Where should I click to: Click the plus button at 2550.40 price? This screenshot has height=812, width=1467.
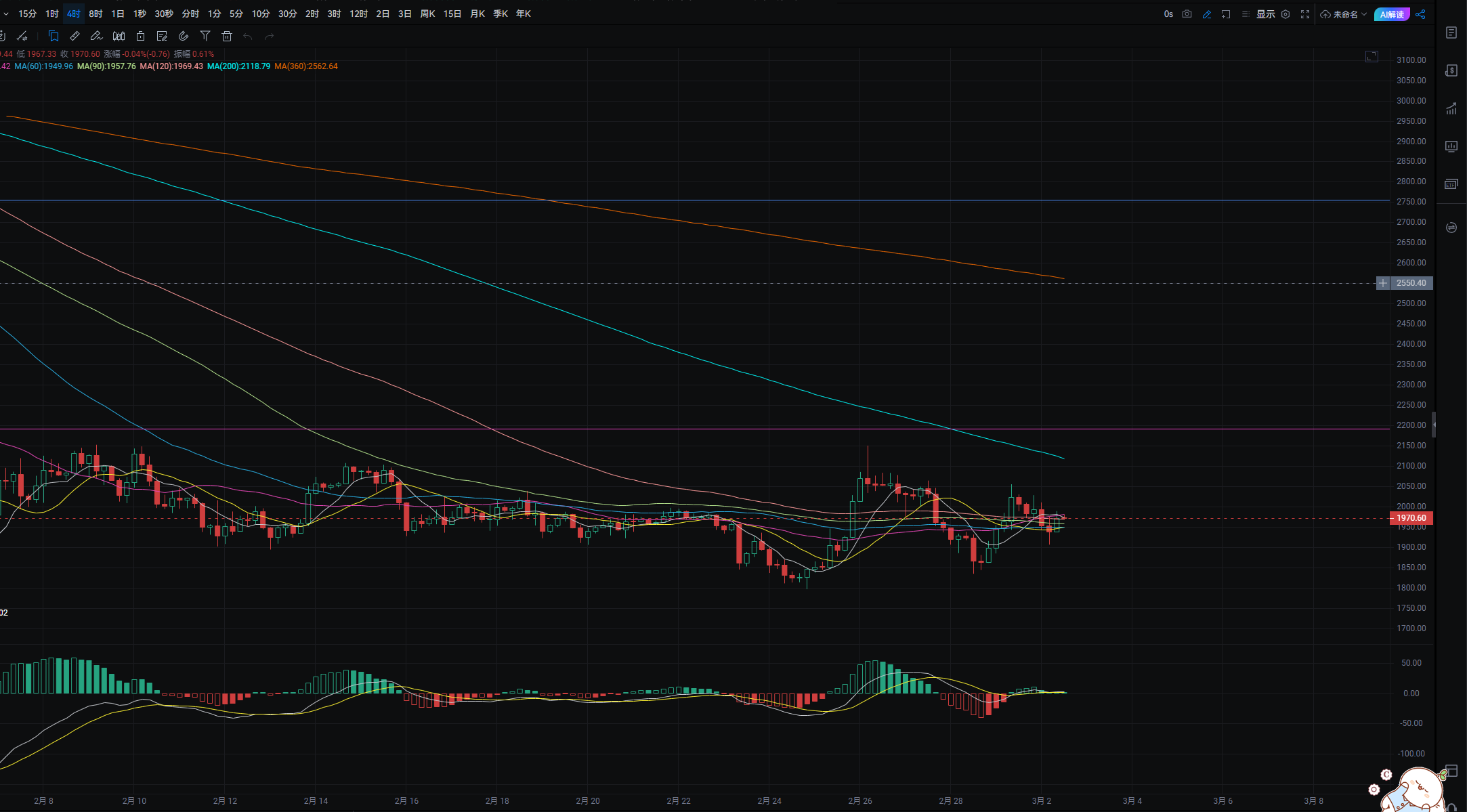coord(1382,283)
